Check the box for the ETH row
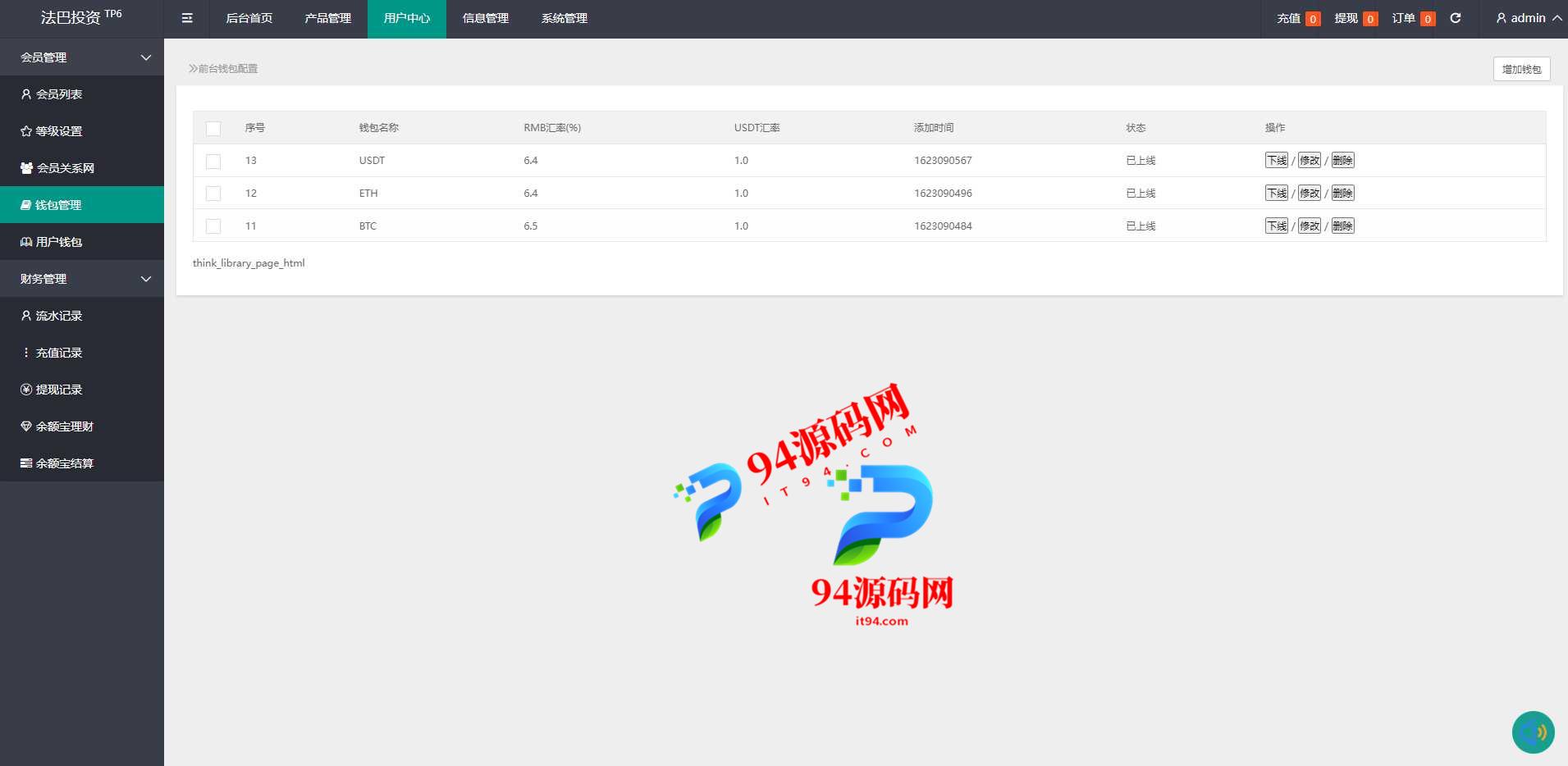 pos(213,194)
